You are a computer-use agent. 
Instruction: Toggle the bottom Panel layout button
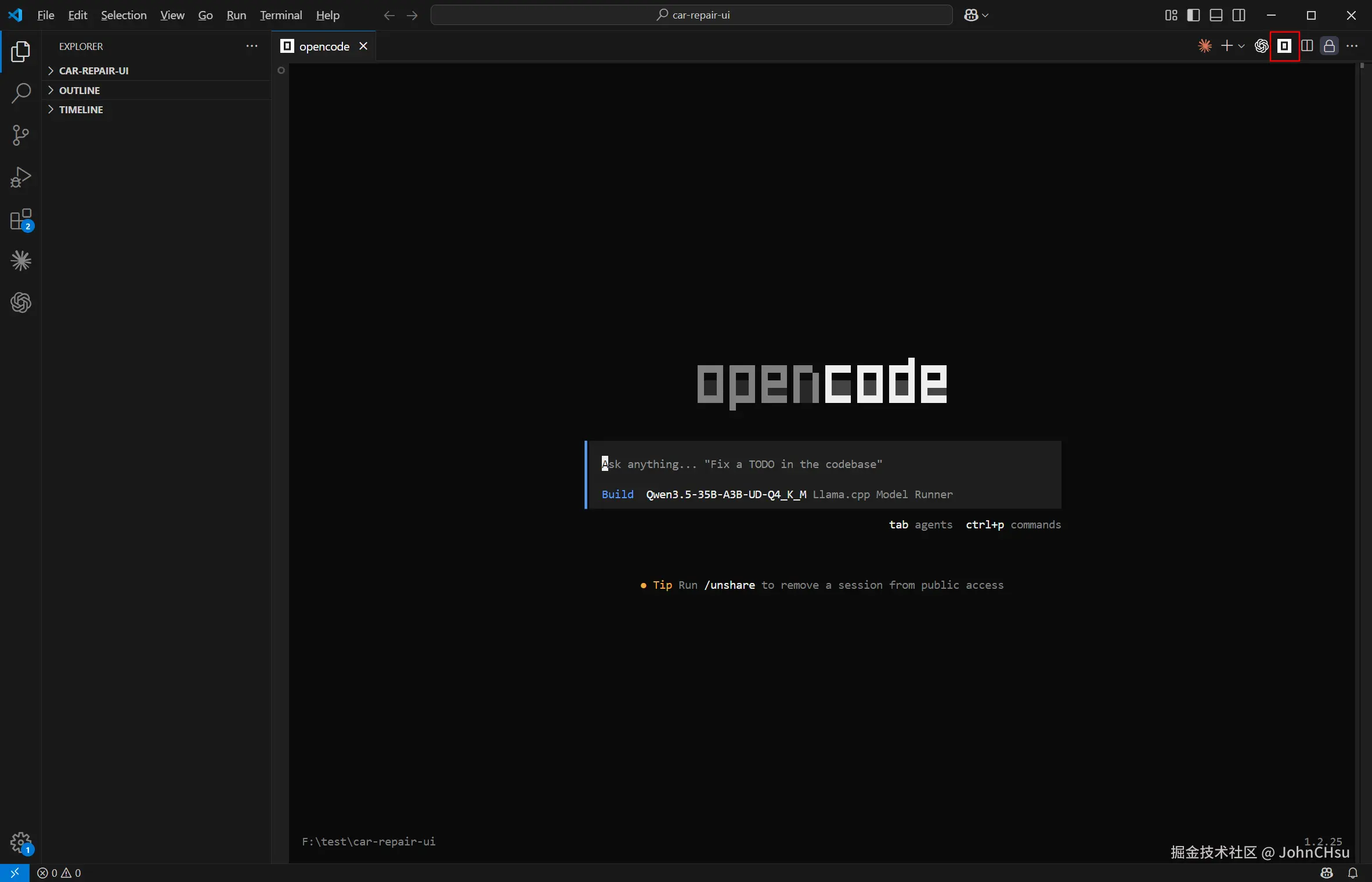coord(1216,15)
